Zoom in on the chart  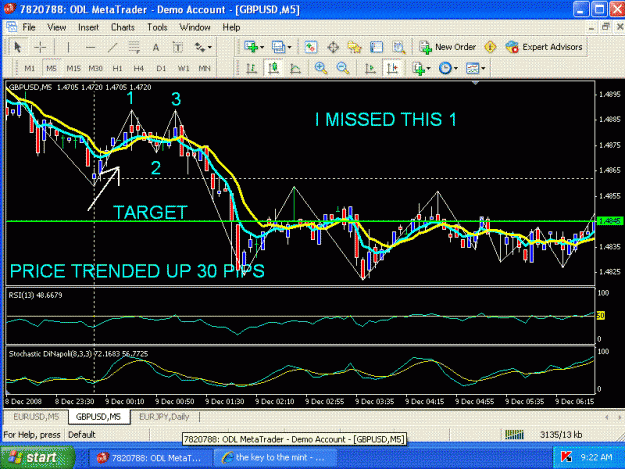(x=321, y=69)
